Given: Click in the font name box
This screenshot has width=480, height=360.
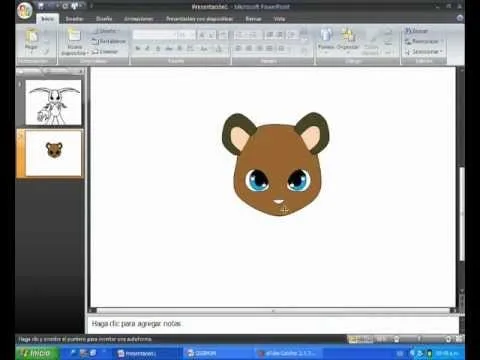Looking at the screenshot, I should [154, 35].
